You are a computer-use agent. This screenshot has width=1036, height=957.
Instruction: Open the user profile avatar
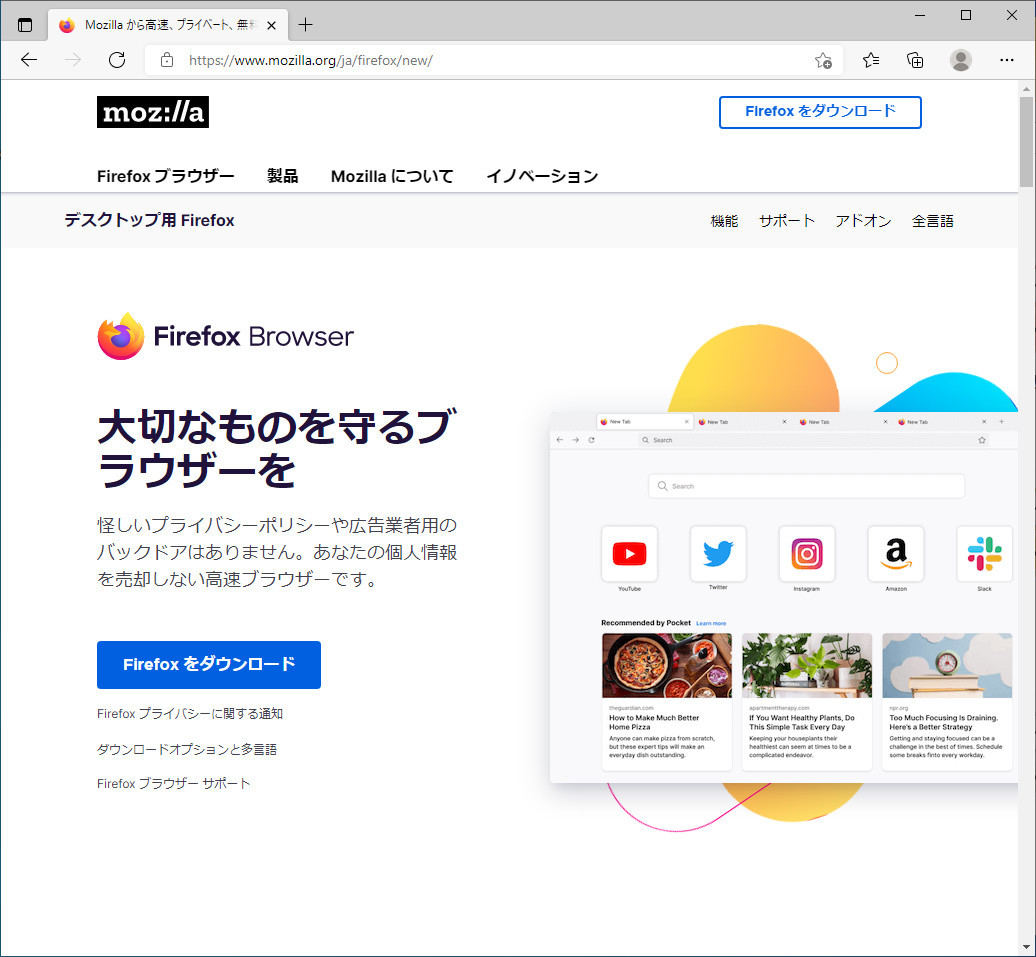point(961,60)
